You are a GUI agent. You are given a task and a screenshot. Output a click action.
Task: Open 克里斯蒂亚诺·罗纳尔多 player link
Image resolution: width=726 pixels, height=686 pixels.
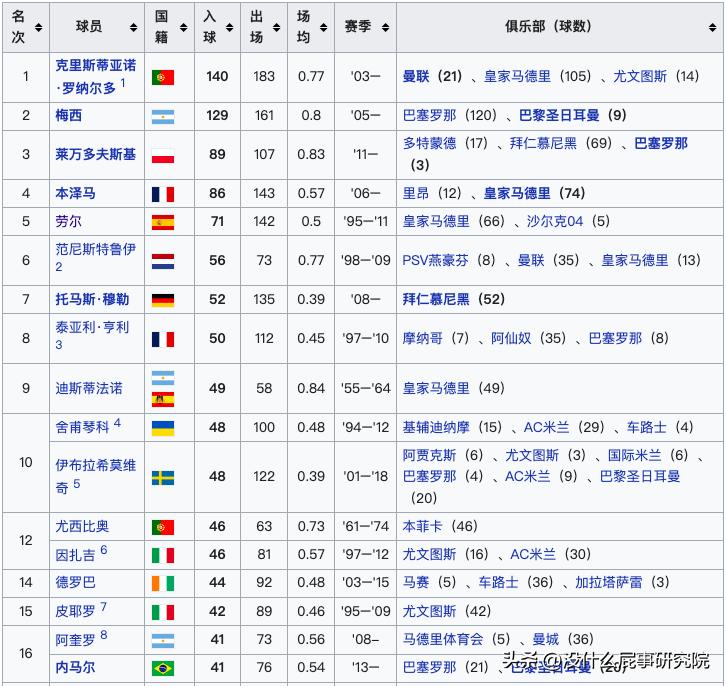96,76
